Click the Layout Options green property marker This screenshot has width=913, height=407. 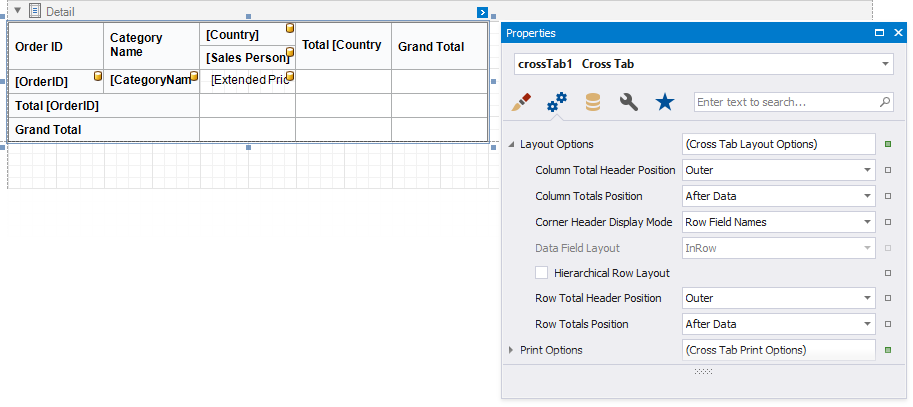point(887,144)
